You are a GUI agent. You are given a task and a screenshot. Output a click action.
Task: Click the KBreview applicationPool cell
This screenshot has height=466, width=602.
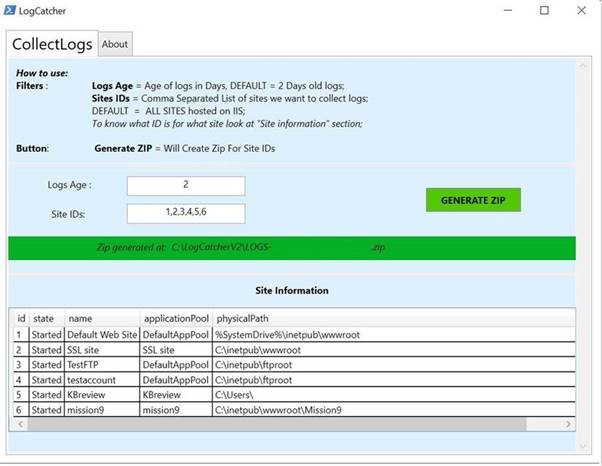click(x=176, y=395)
